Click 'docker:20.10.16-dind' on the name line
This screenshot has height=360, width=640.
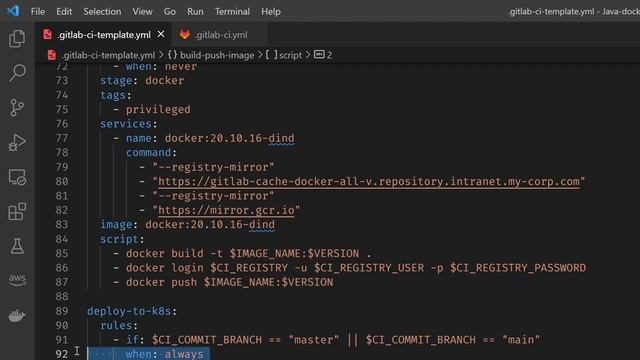[229, 138]
